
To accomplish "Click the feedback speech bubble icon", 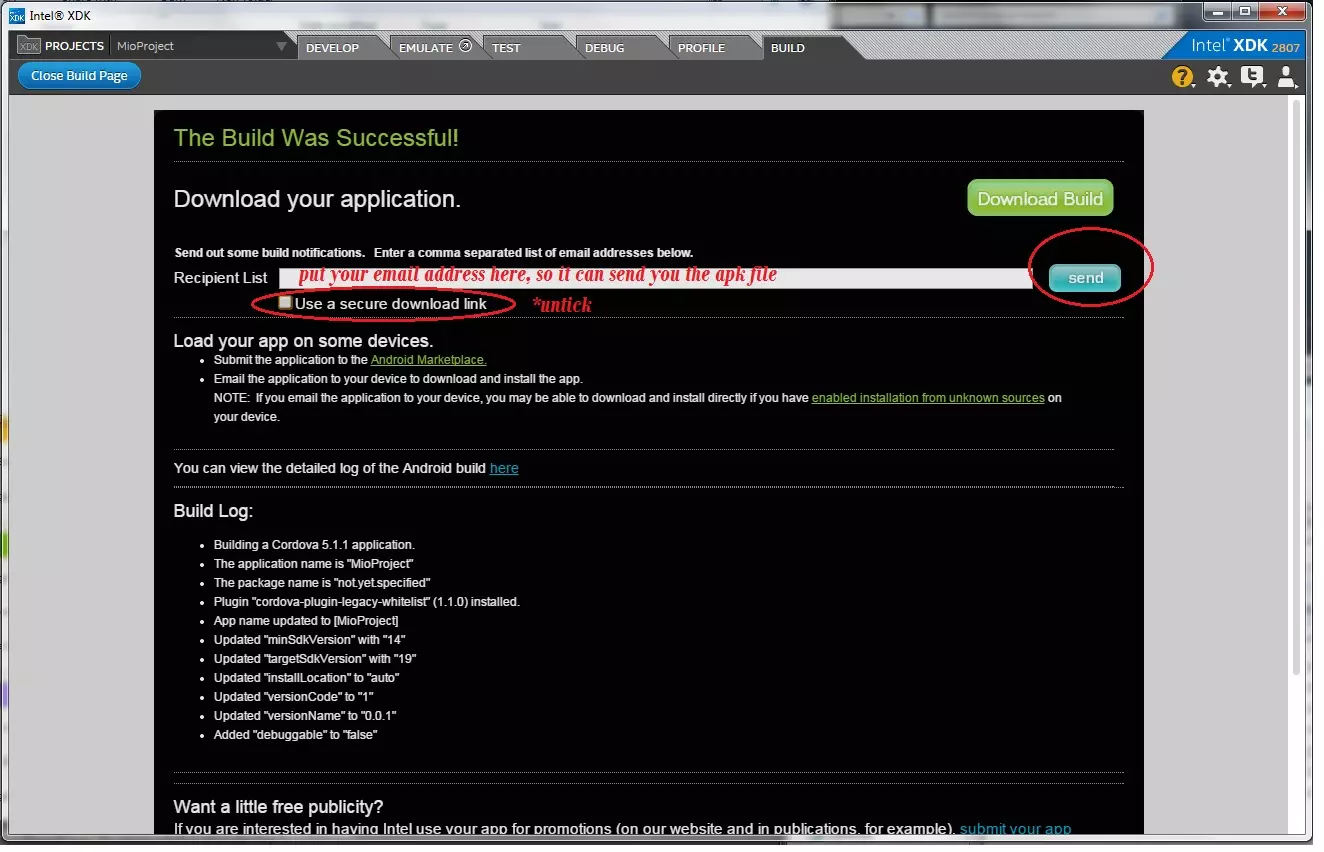I will [1252, 77].
